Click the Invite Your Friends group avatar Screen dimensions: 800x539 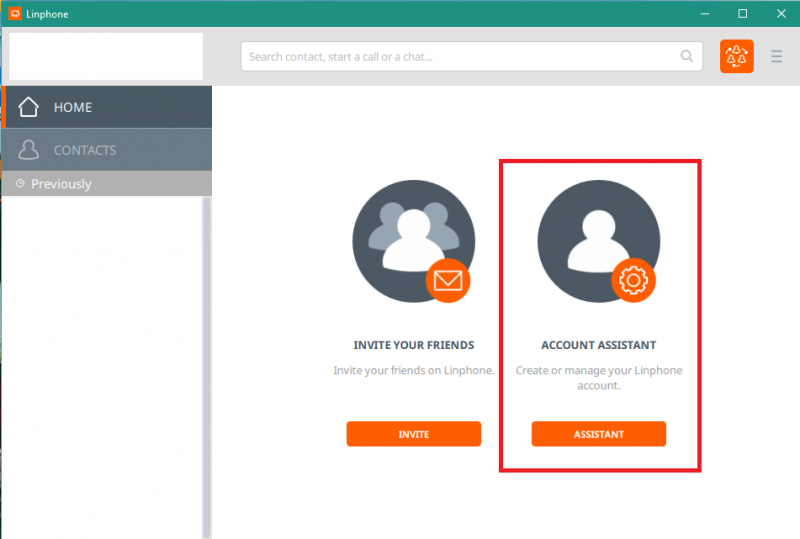click(x=414, y=241)
